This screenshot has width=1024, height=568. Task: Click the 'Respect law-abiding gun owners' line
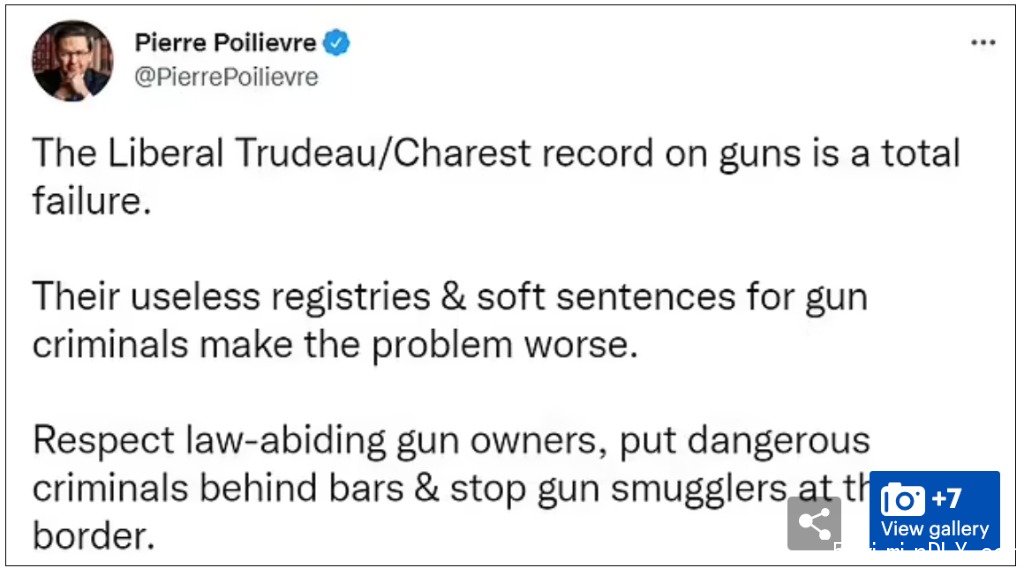[451, 441]
